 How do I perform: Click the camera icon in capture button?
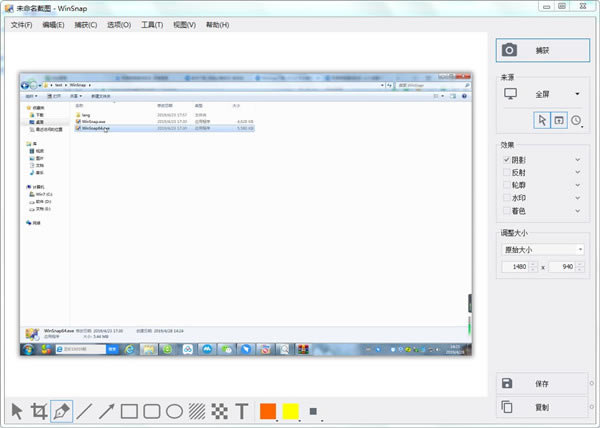(x=509, y=50)
